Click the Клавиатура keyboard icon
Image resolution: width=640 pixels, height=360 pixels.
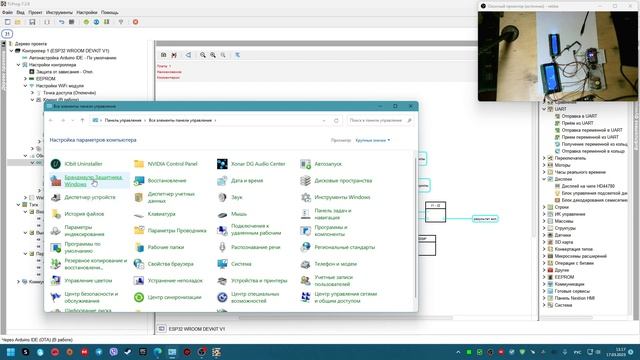[139, 214]
